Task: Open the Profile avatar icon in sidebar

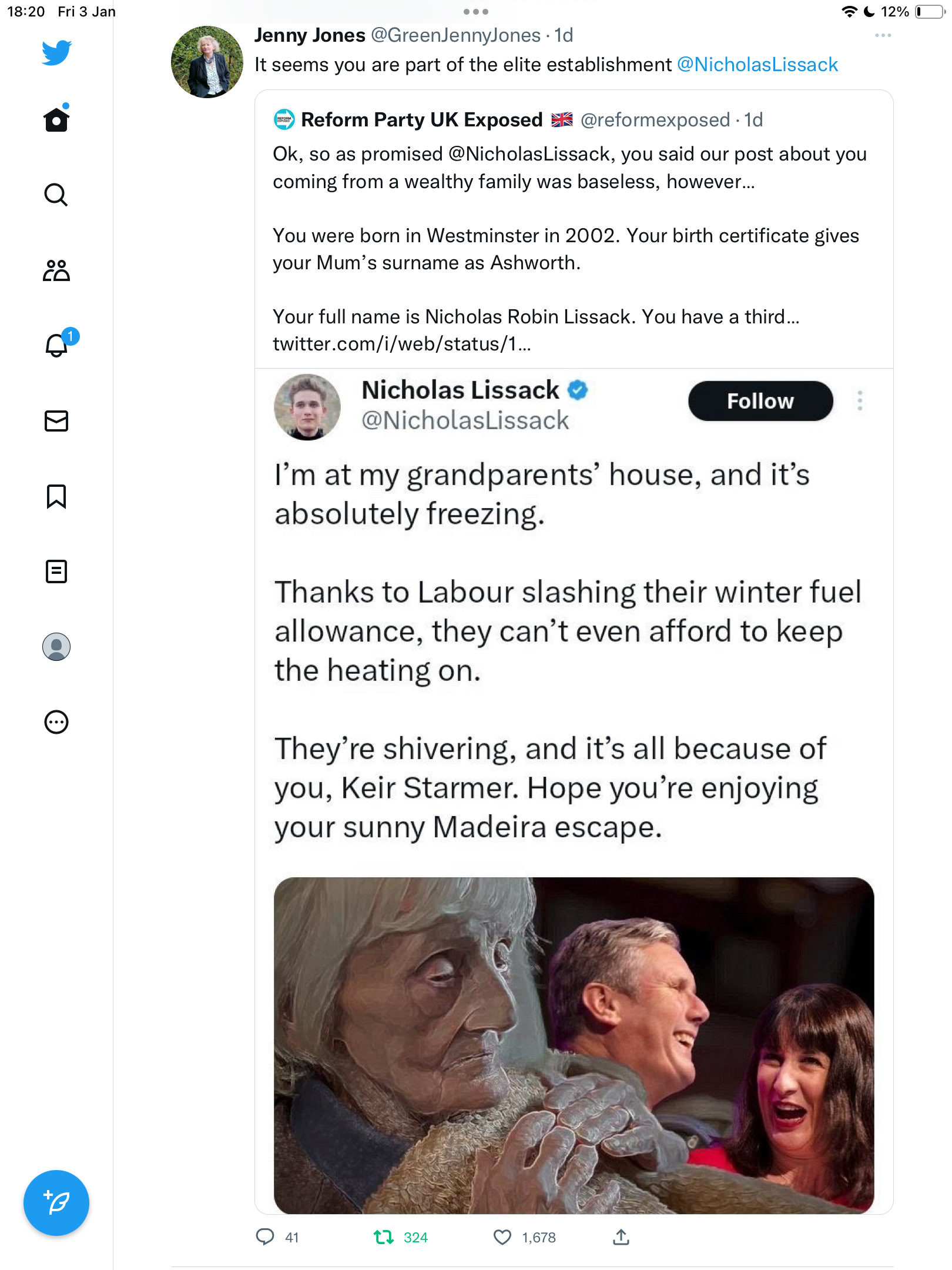Action: click(56, 647)
